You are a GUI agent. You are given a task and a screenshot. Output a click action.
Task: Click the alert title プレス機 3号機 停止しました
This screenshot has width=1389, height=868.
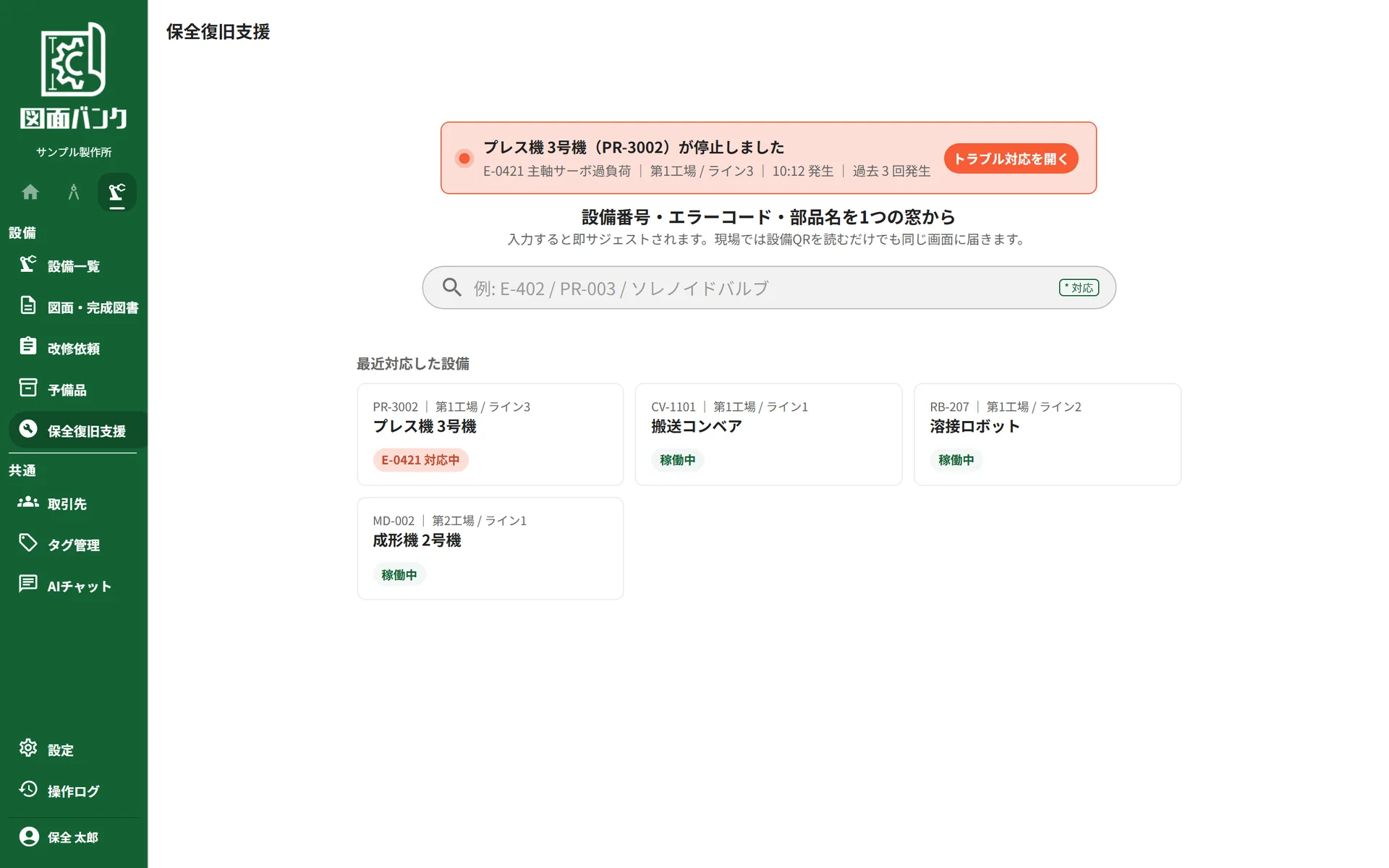634,148
